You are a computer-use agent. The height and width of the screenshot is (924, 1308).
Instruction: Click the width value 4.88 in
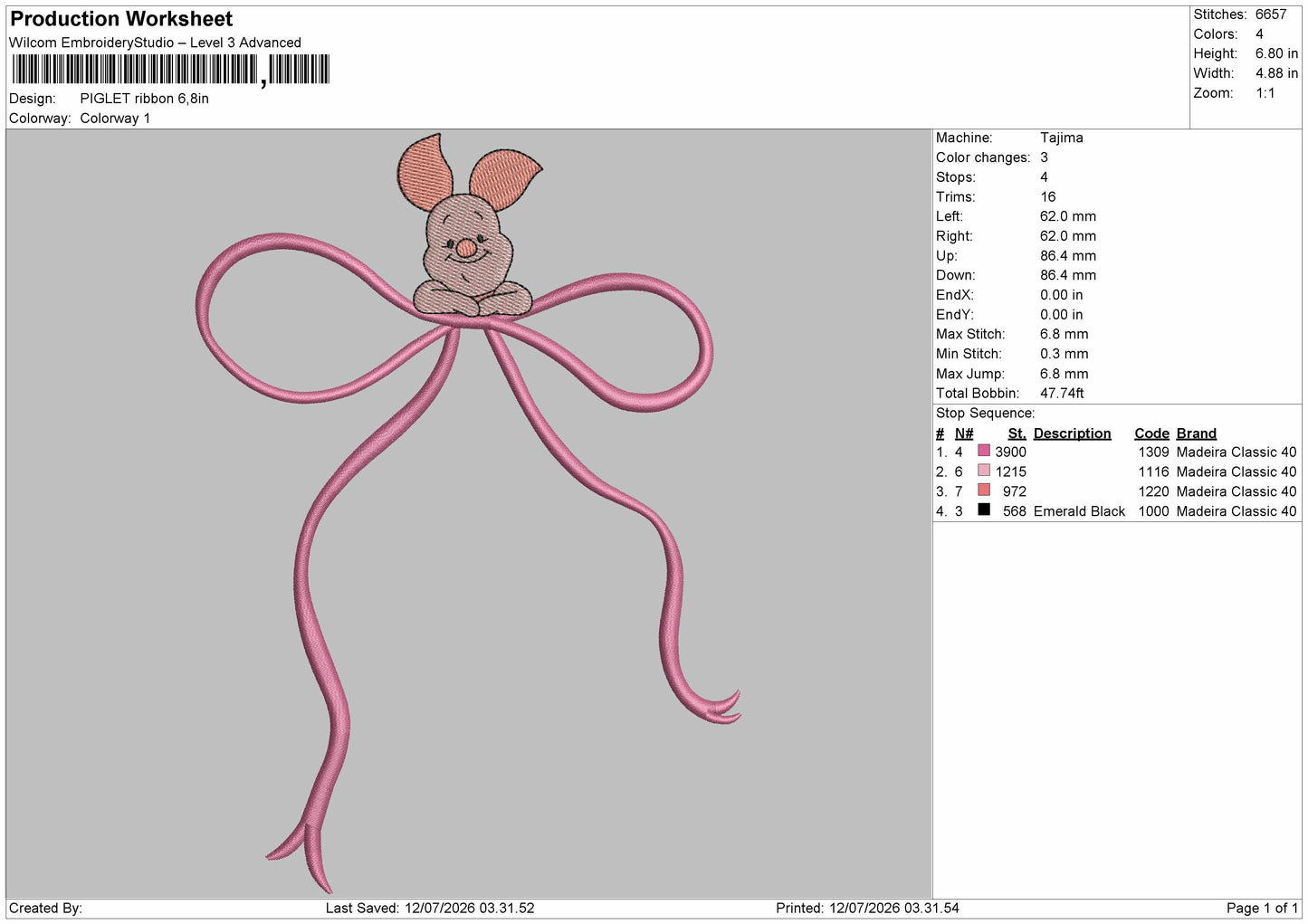point(1276,73)
